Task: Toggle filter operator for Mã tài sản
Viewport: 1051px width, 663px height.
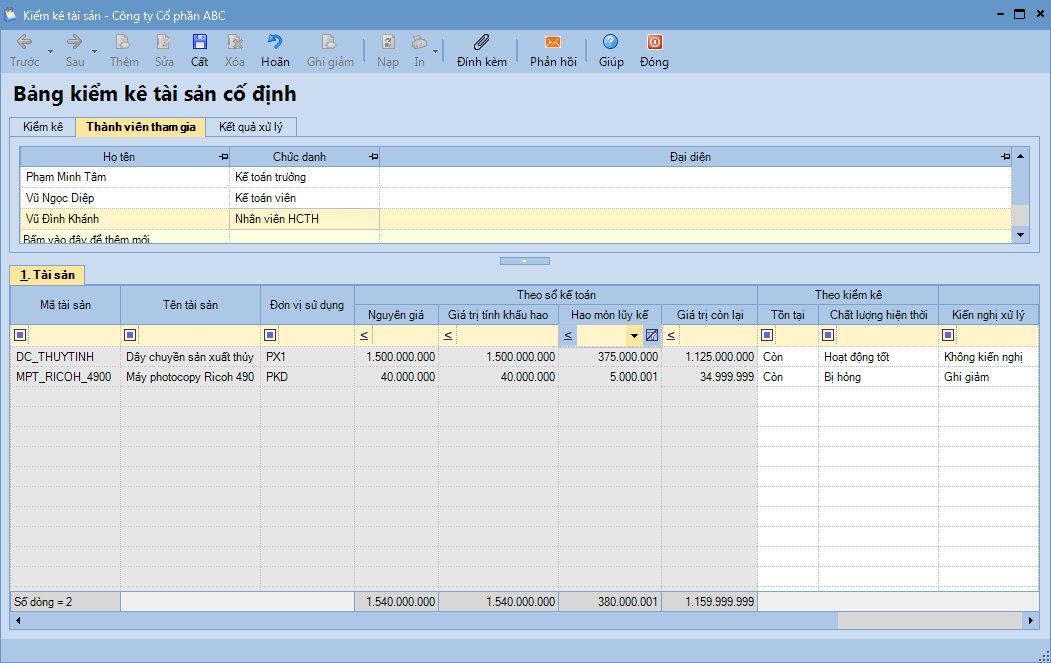Action: tap(20, 335)
